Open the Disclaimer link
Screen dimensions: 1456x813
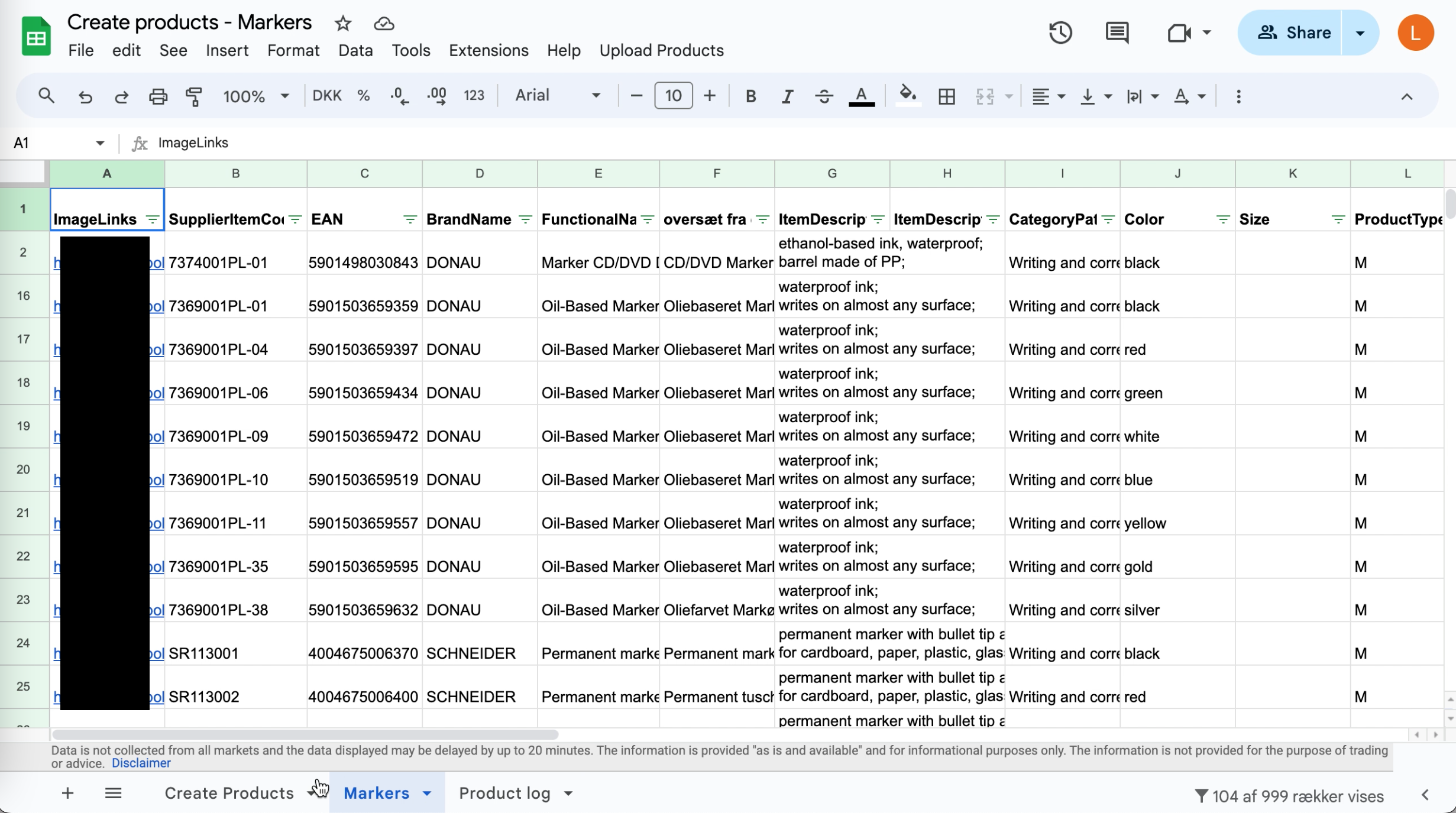(141, 763)
